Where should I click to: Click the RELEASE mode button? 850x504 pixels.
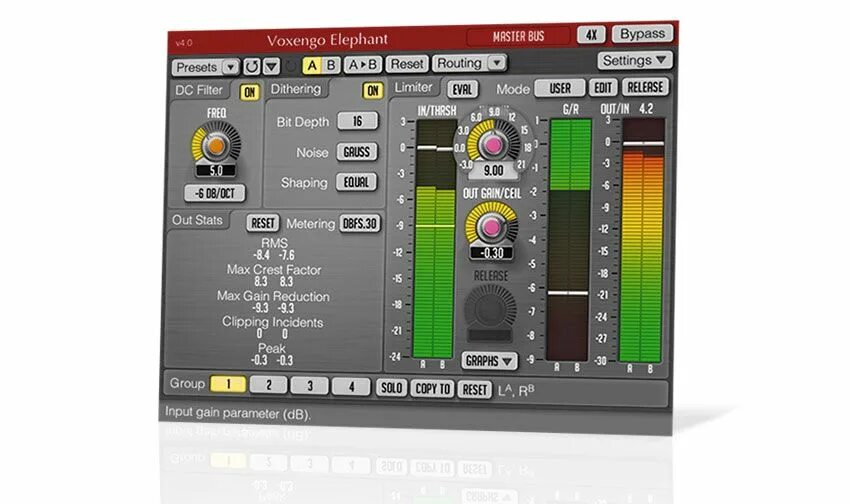(645, 87)
